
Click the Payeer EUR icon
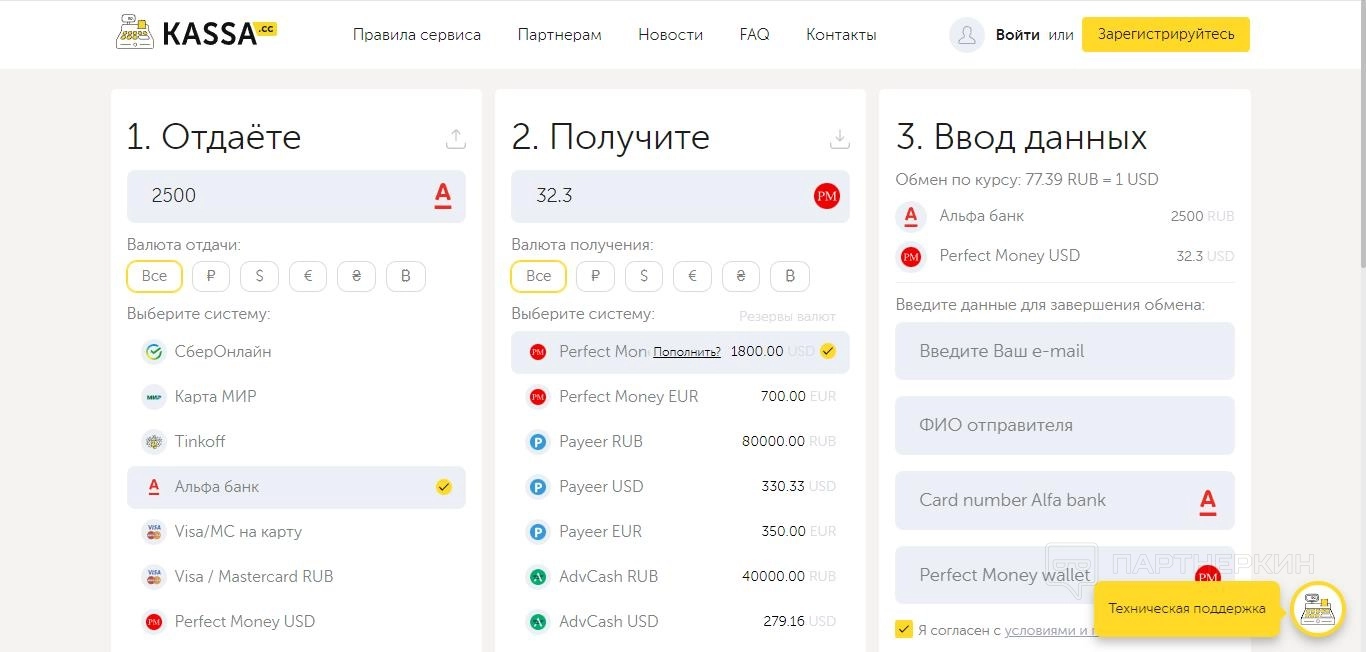(538, 532)
